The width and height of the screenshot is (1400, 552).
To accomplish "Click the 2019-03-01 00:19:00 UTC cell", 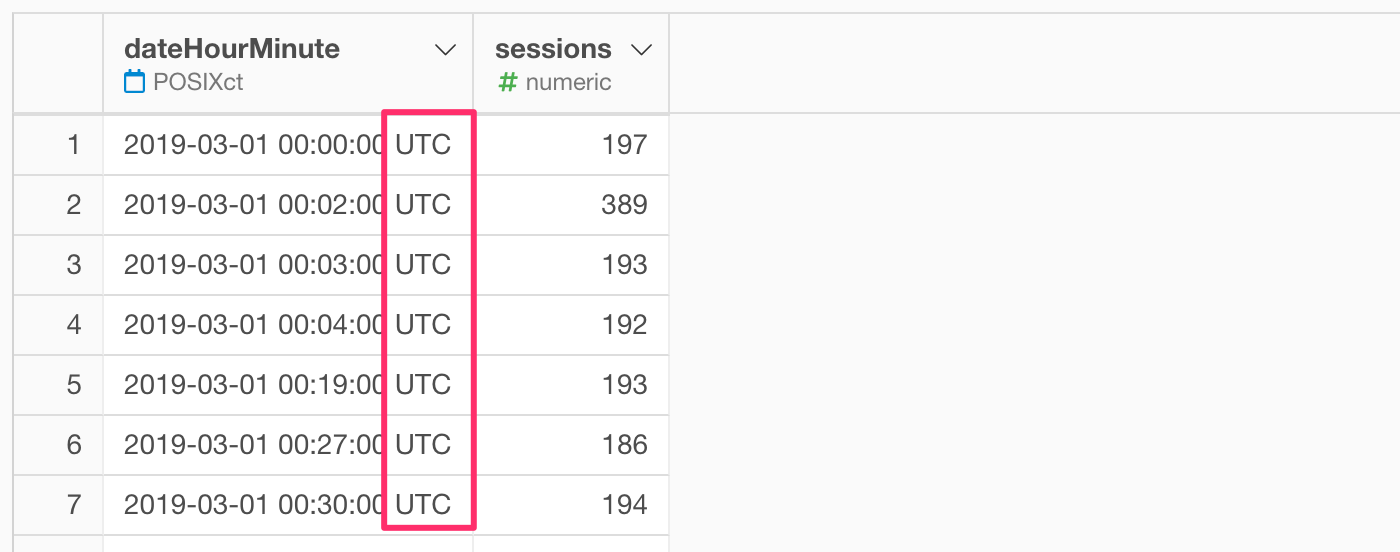I will (288, 385).
